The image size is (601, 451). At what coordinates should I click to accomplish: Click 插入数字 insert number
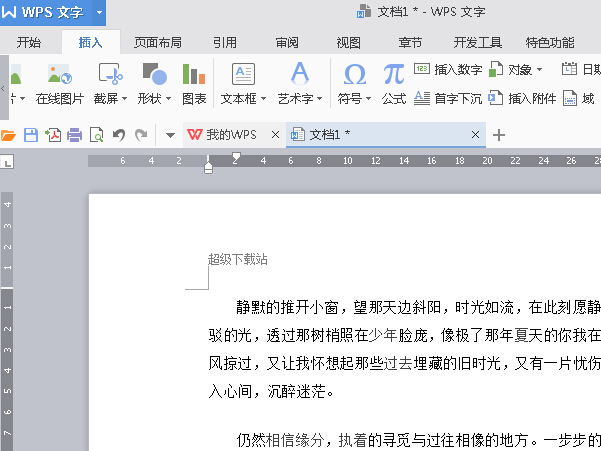pyautogui.click(x=448, y=69)
